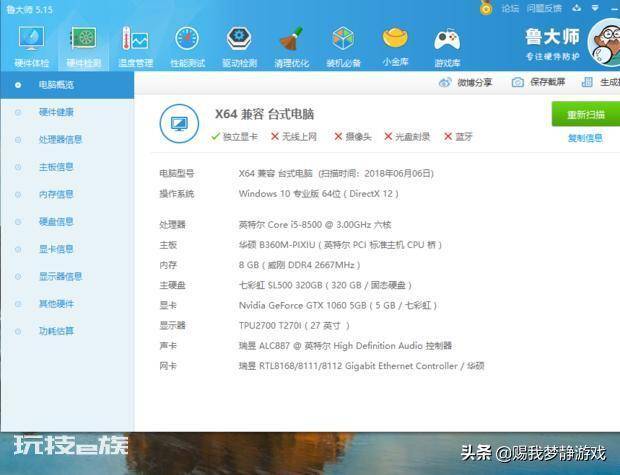Open the title bar dropdown menu arrow
Image resolution: width=620 pixels, height=475 pixels.
595,8
